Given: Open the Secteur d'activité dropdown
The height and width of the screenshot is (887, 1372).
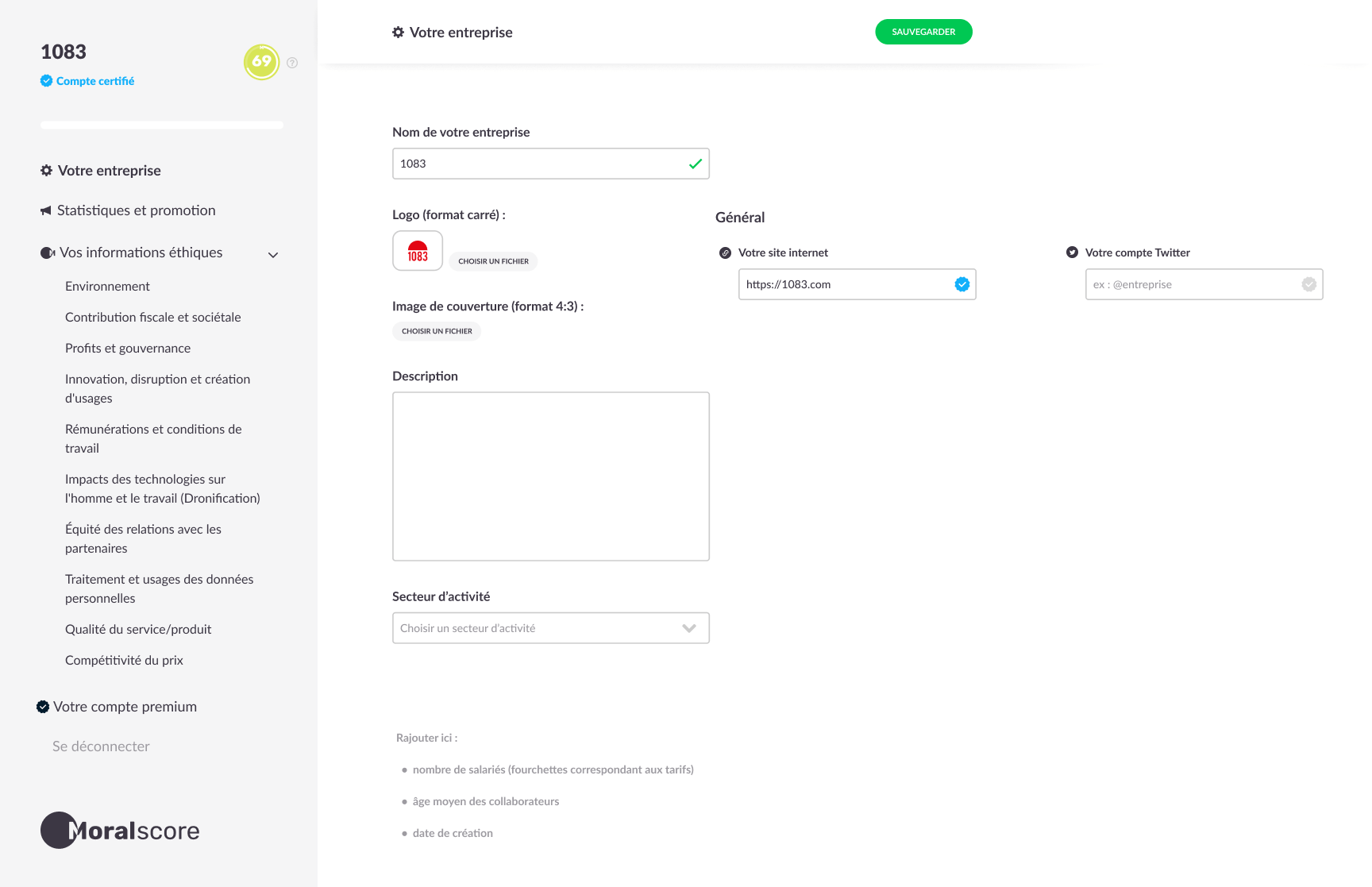Looking at the screenshot, I should coord(551,628).
